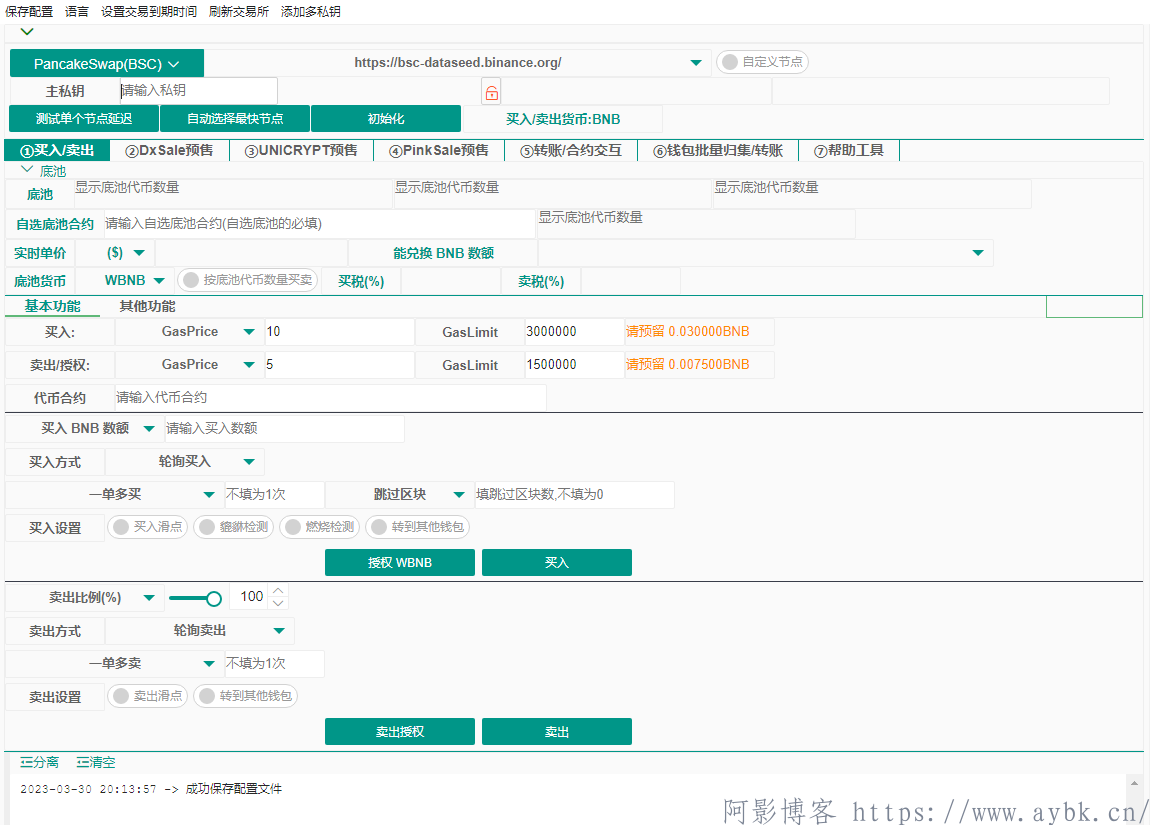Toggle 按底池代币数量买卖 switch

click(x=247, y=280)
